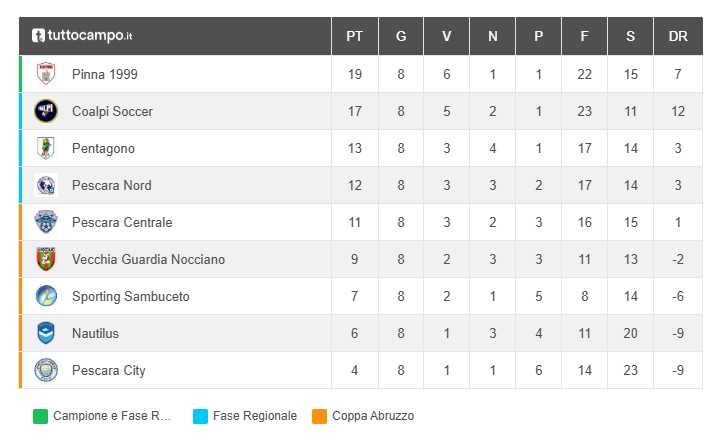Open the Pescara Nord club logo
This screenshot has width=726, height=443.
[x=46, y=185]
